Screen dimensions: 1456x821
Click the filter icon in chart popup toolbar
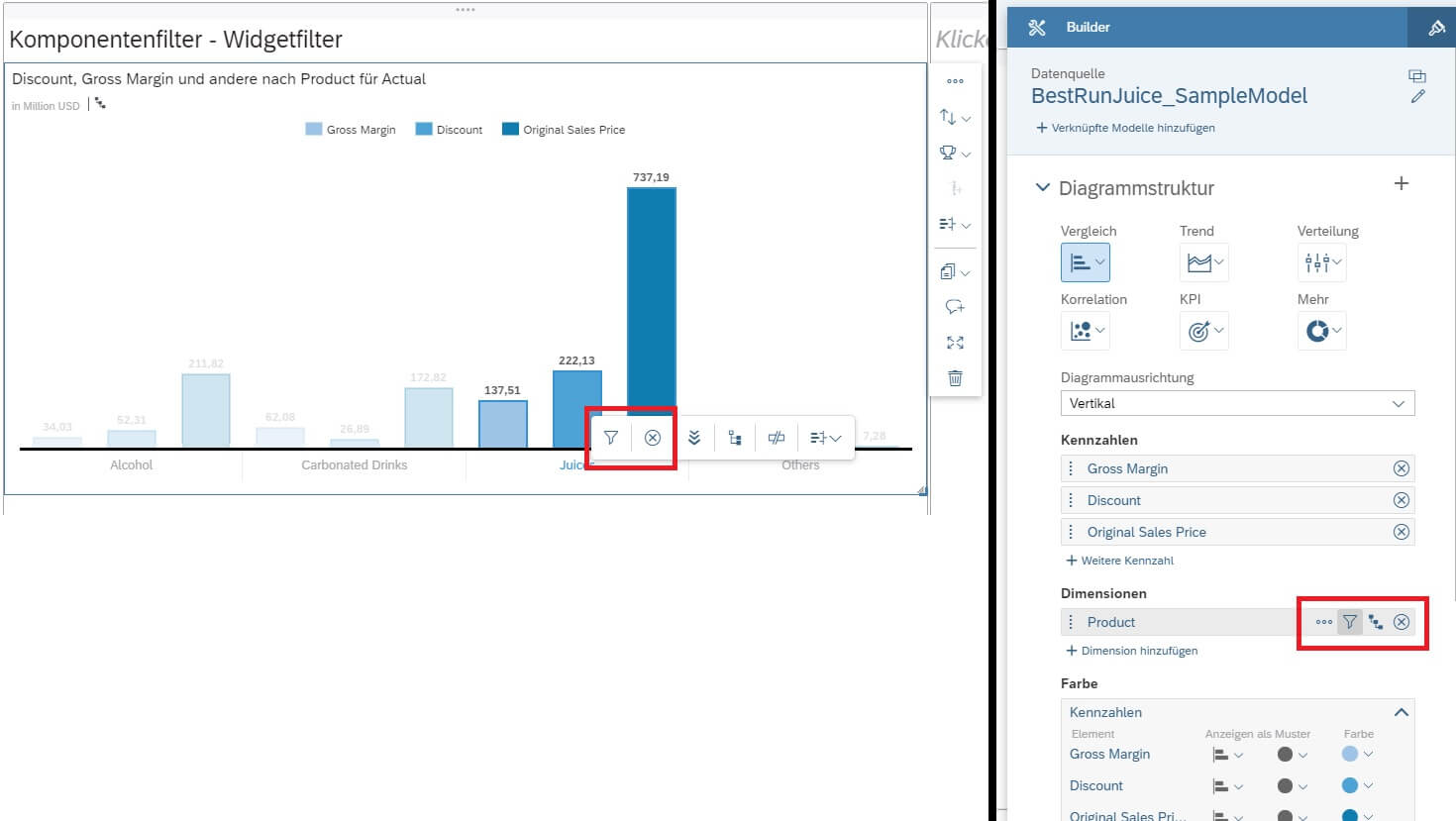(x=611, y=438)
